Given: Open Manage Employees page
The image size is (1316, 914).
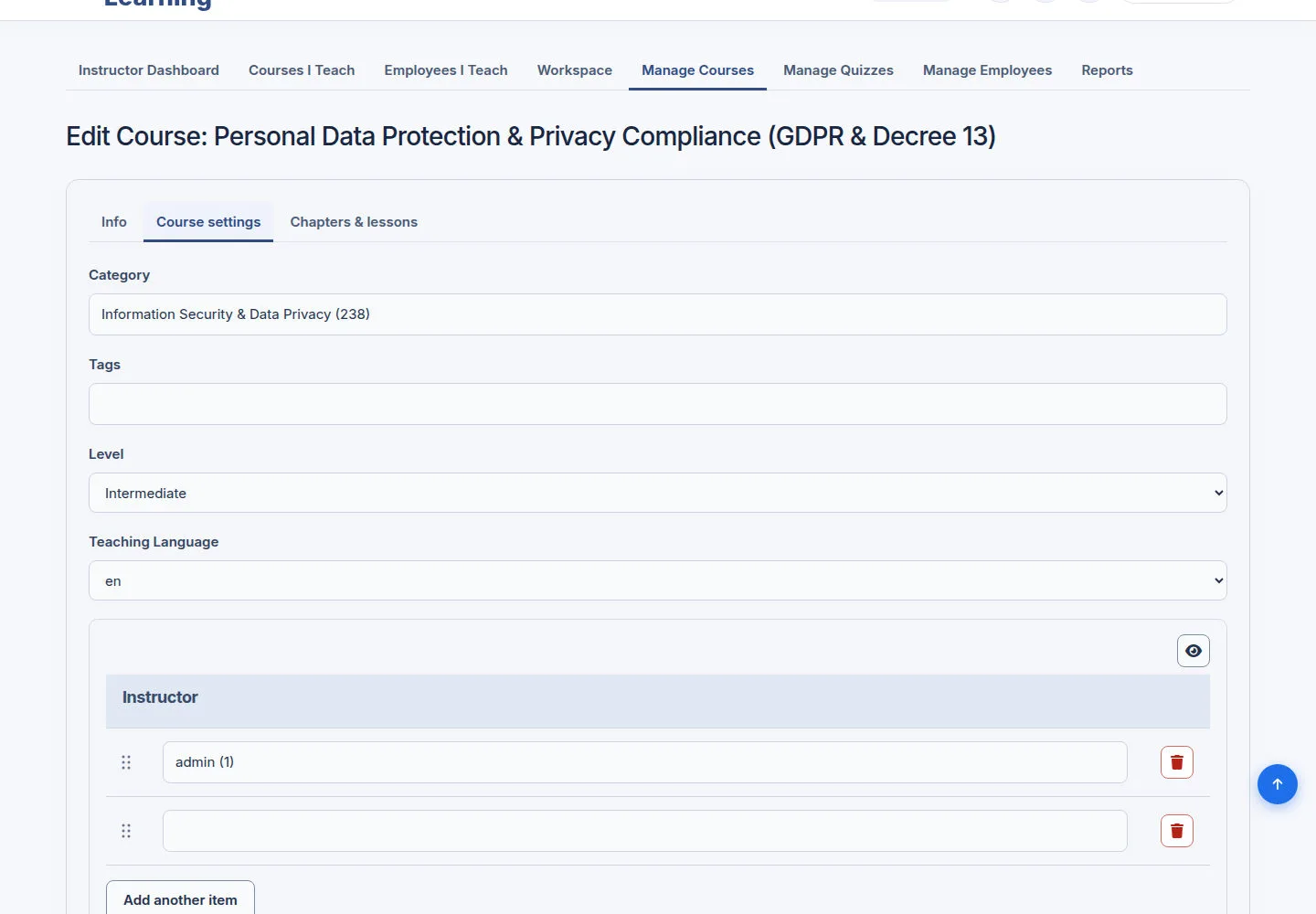Looking at the screenshot, I should pos(987,70).
